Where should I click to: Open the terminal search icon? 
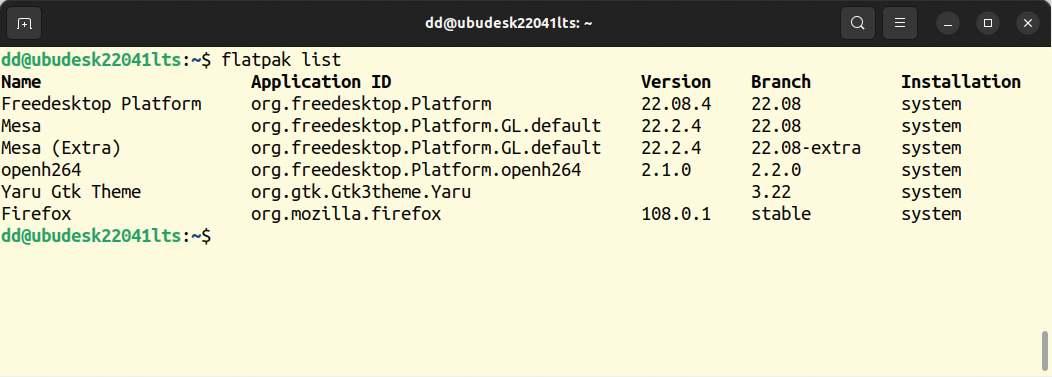pyautogui.click(x=857, y=23)
